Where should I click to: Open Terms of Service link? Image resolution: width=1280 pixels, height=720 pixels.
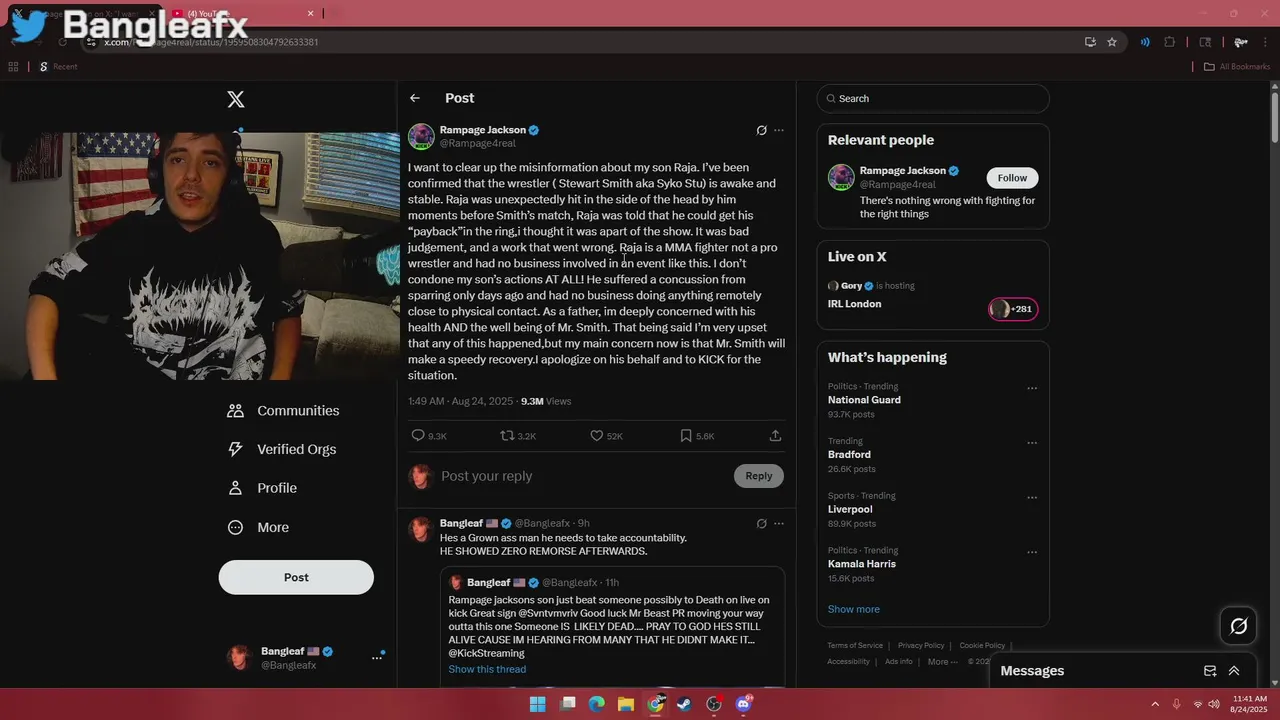tap(855, 646)
